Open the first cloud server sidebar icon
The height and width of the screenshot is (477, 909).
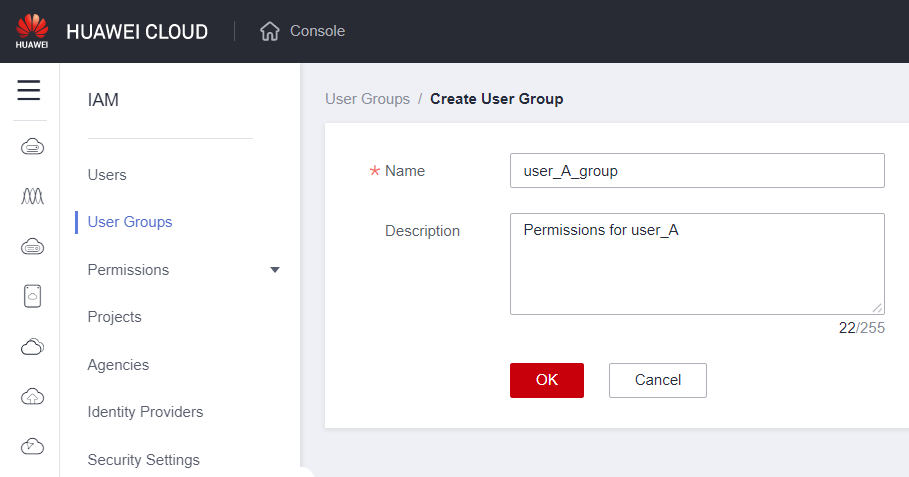[32, 147]
